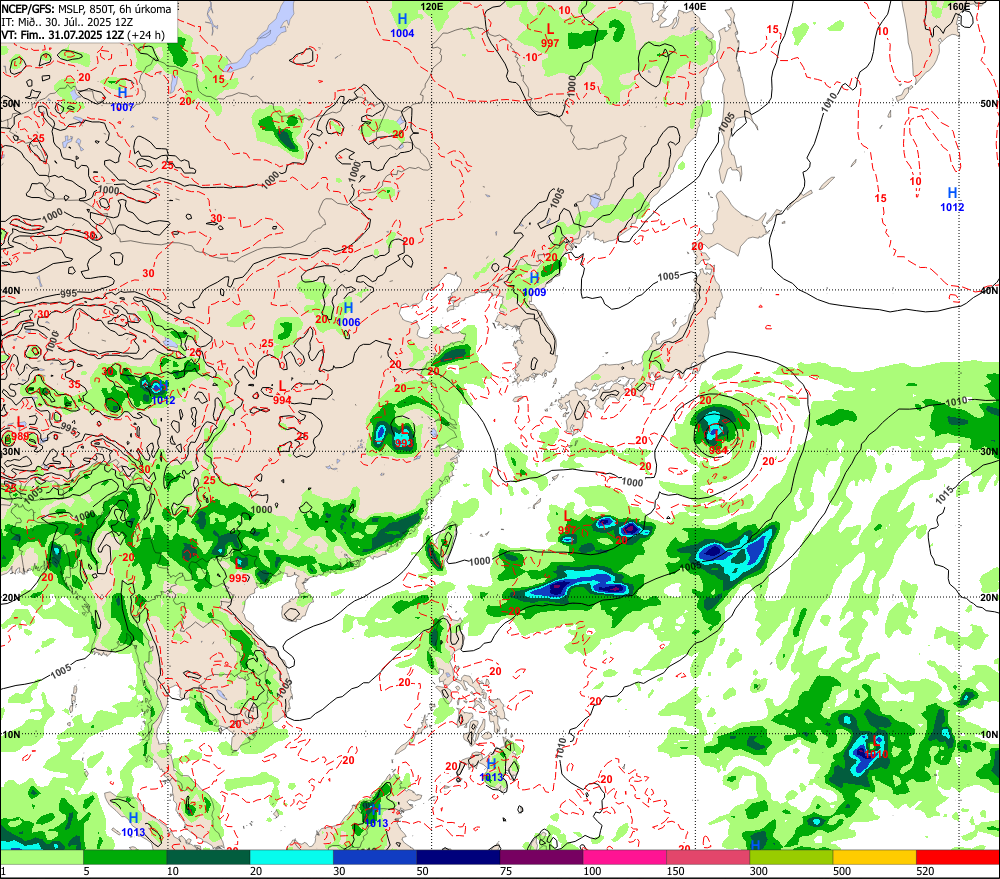This screenshot has width=1000, height=879.
Task: Click the low pressure marker 'L 995'
Action: [x=238, y=570]
